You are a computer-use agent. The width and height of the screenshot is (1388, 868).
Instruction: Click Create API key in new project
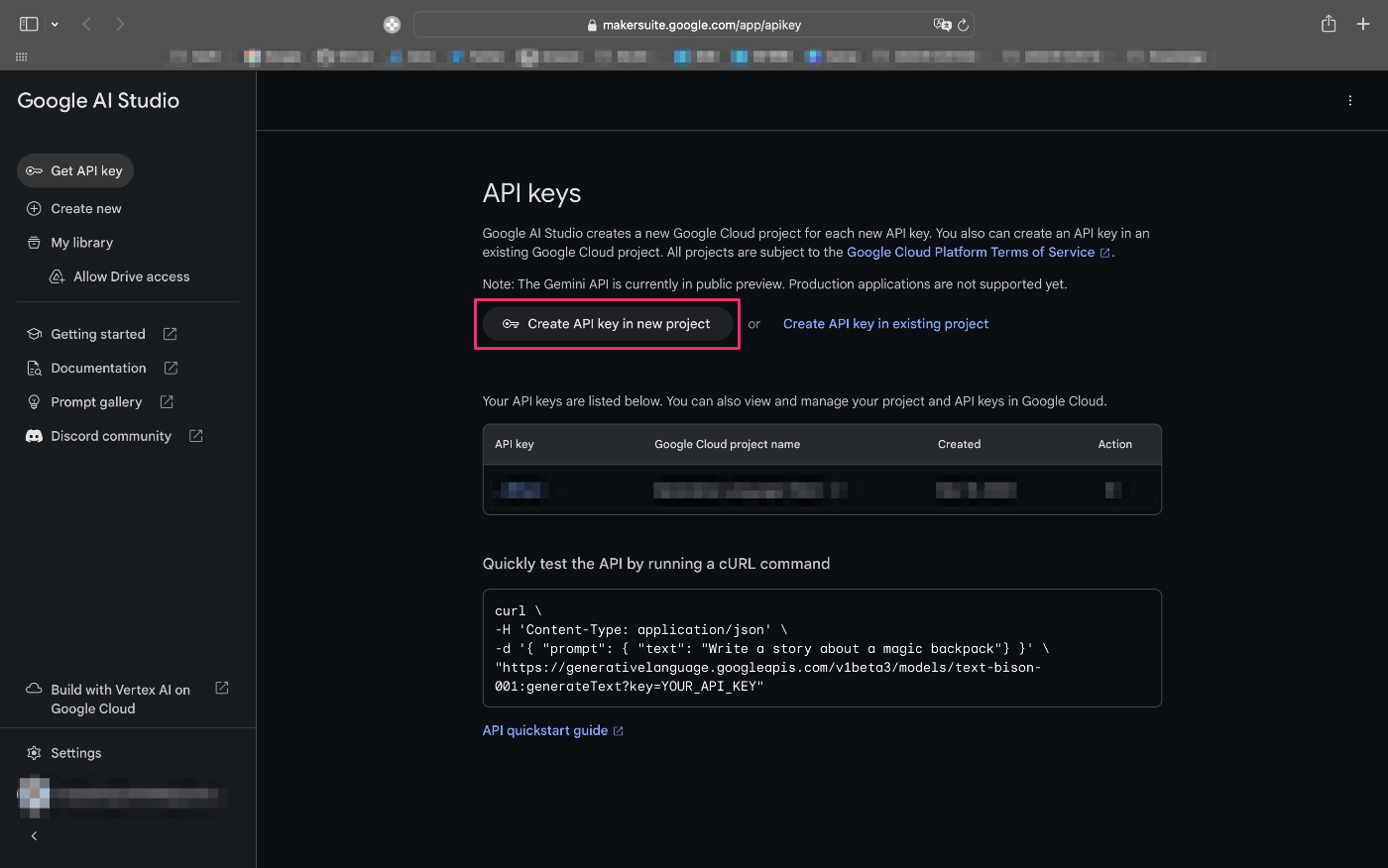[607, 324]
